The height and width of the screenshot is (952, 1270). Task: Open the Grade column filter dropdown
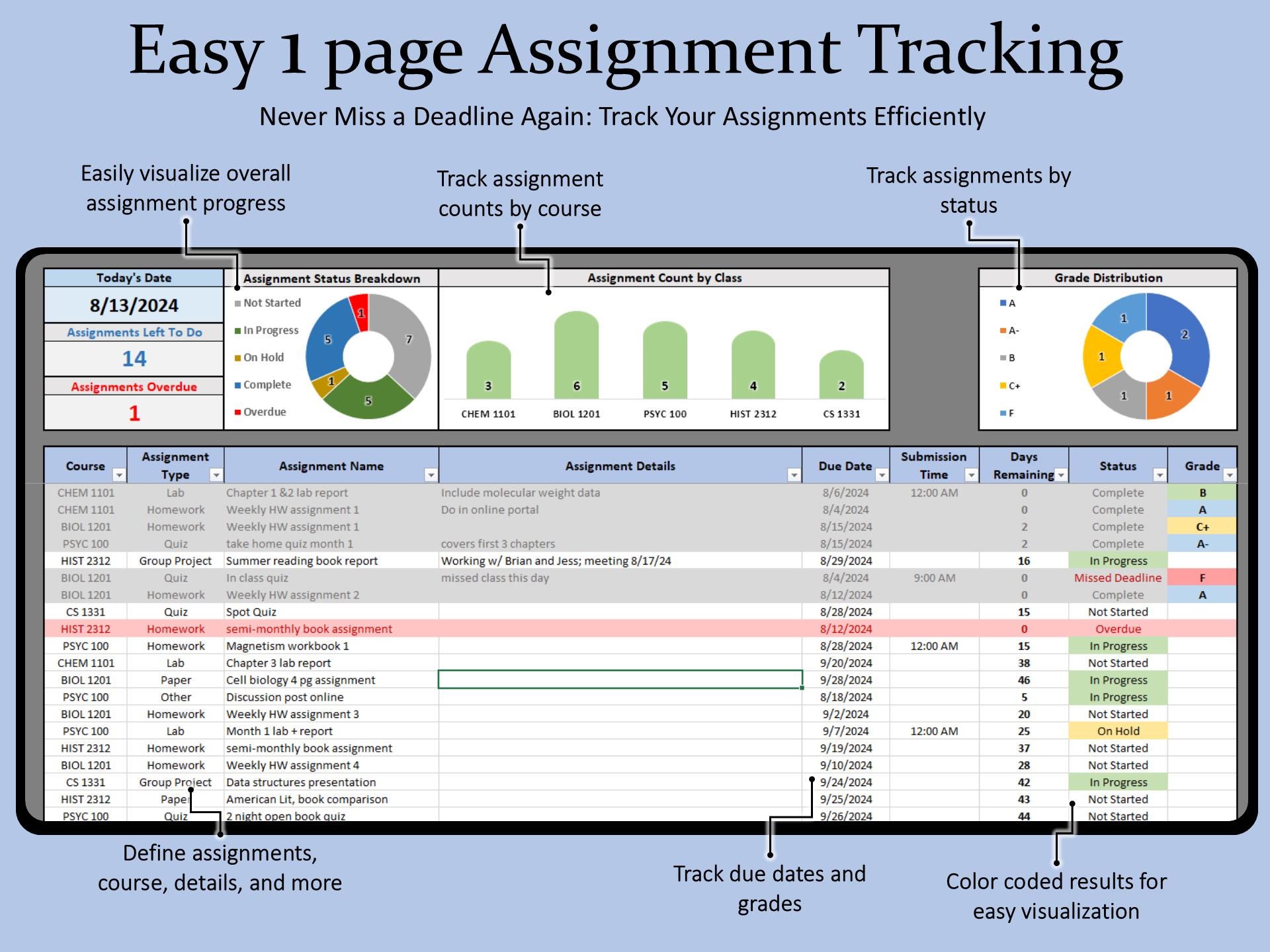(1231, 475)
